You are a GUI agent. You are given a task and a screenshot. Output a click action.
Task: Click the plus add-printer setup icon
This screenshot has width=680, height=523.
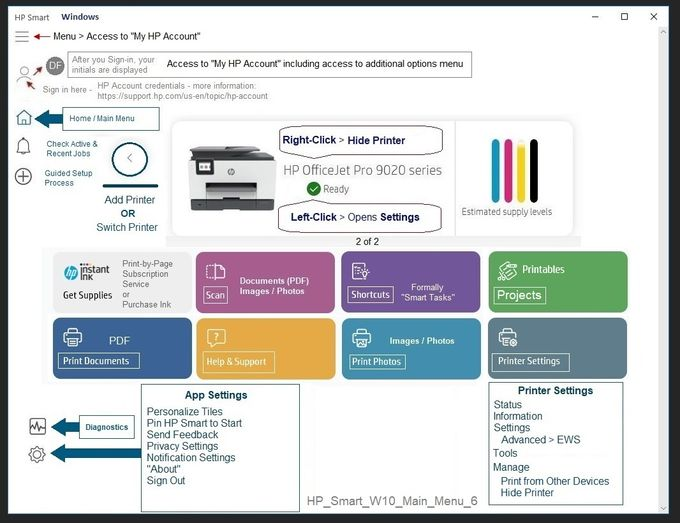(23, 177)
